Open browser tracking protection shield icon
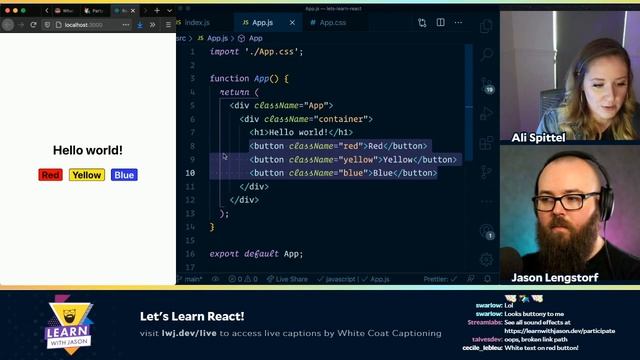640x360 pixels. (x=47, y=25)
